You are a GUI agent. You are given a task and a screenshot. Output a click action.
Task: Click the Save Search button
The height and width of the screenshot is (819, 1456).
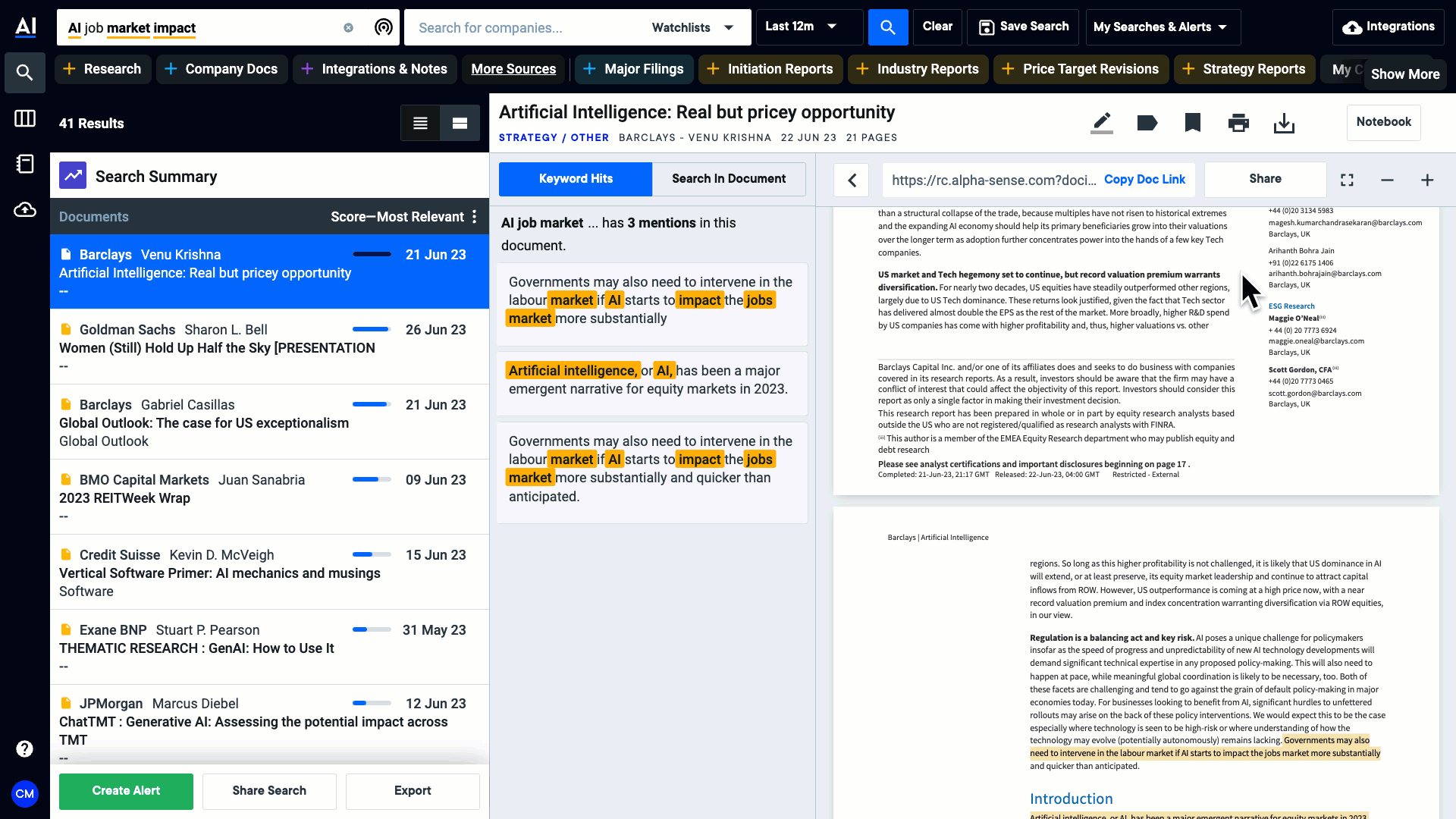pos(1024,27)
